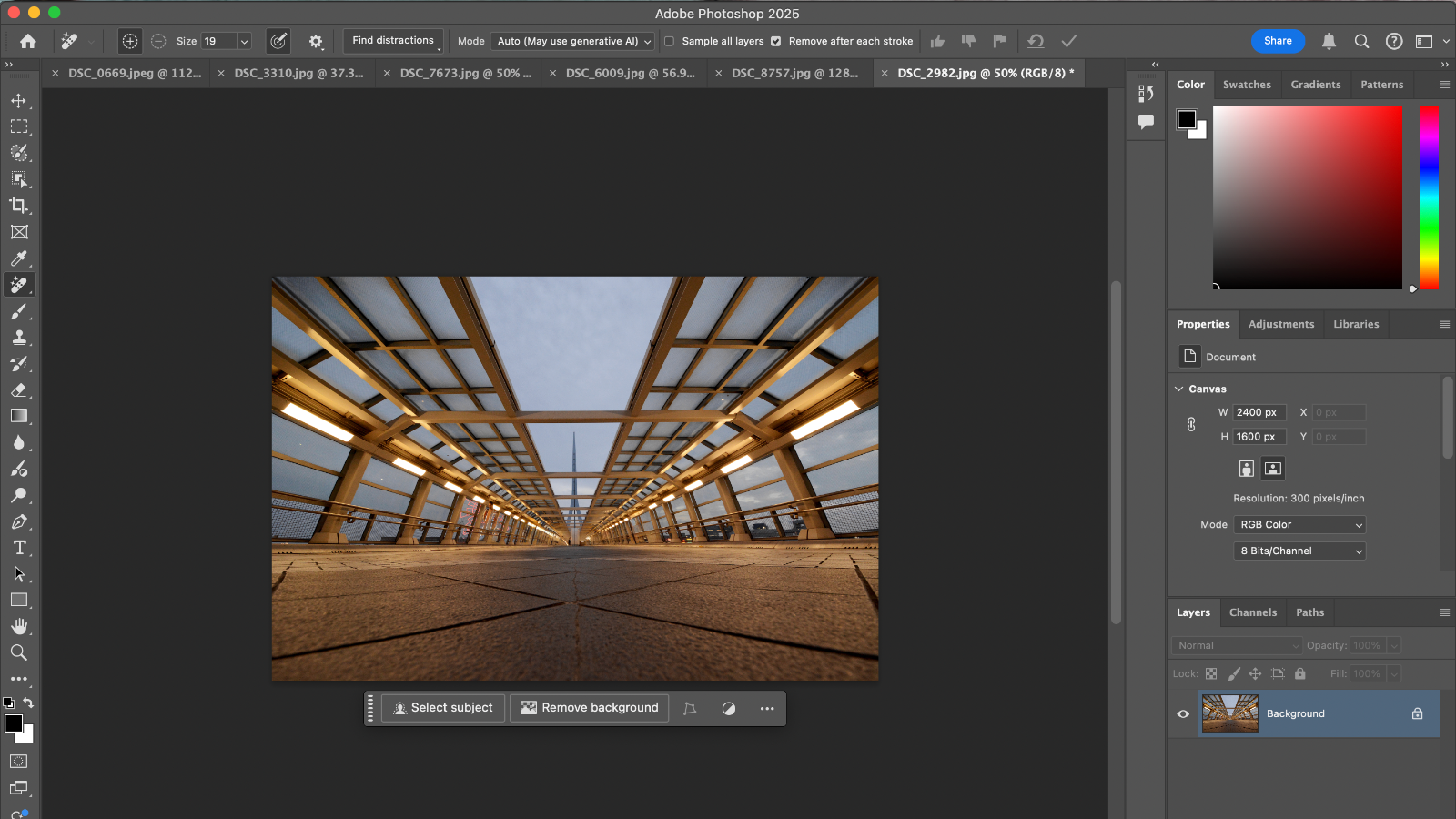Click the Remove background button

(589, 707)
